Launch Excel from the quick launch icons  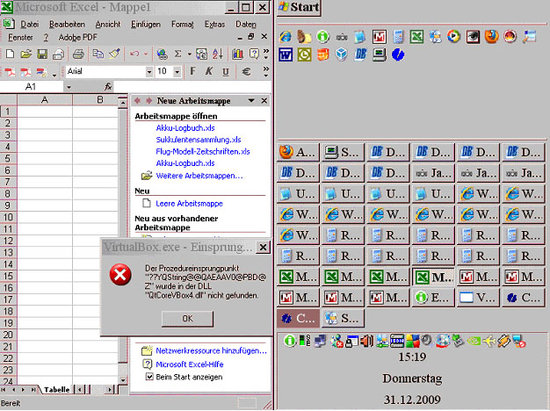click(417, 36)
